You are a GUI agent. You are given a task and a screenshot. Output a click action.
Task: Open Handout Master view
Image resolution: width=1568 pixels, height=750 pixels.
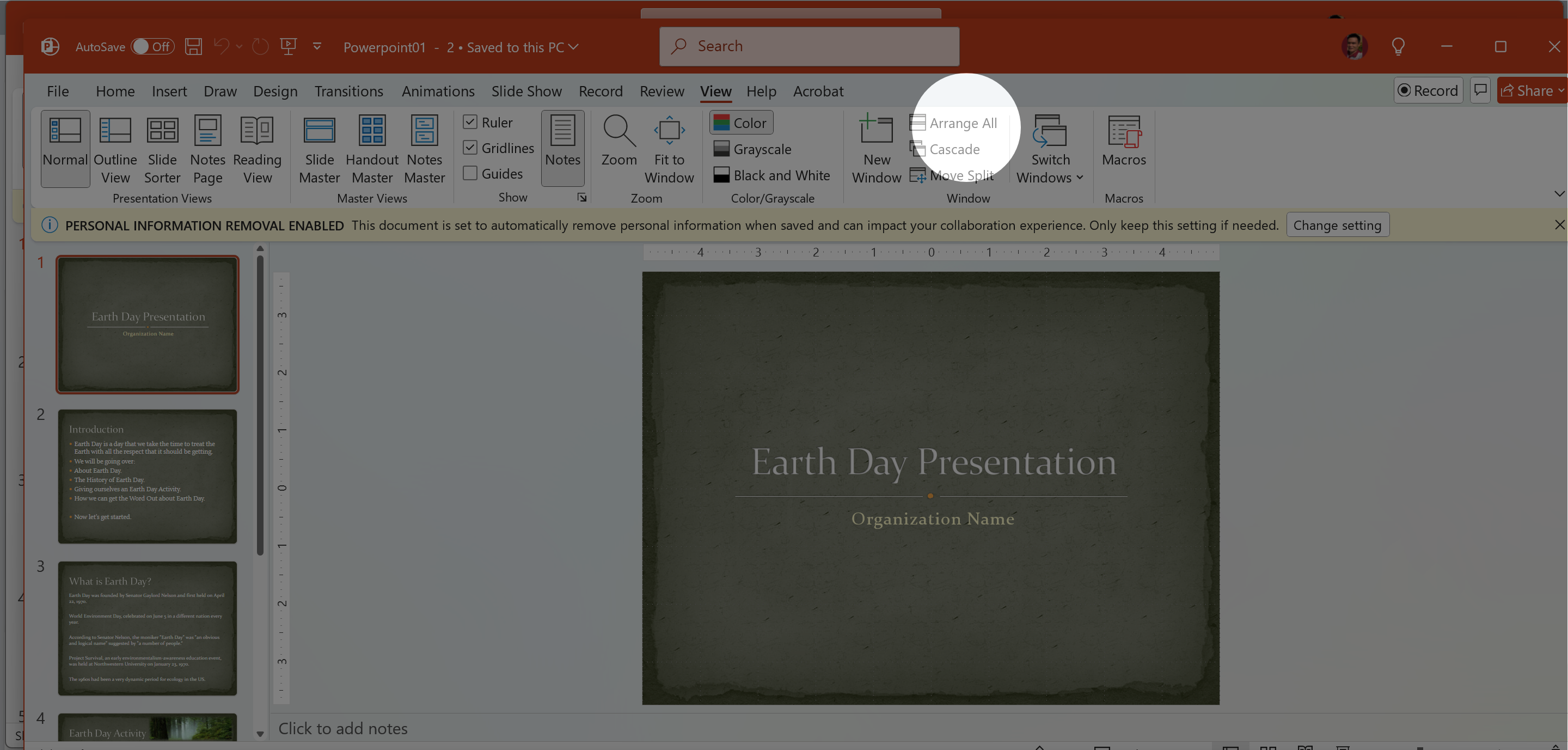(372, 149)
